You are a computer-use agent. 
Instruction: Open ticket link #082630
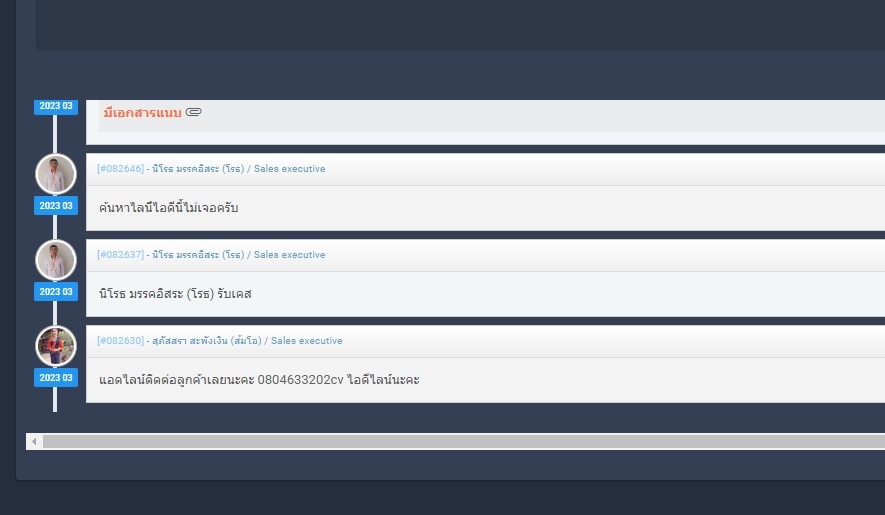(x=121, y=340)
